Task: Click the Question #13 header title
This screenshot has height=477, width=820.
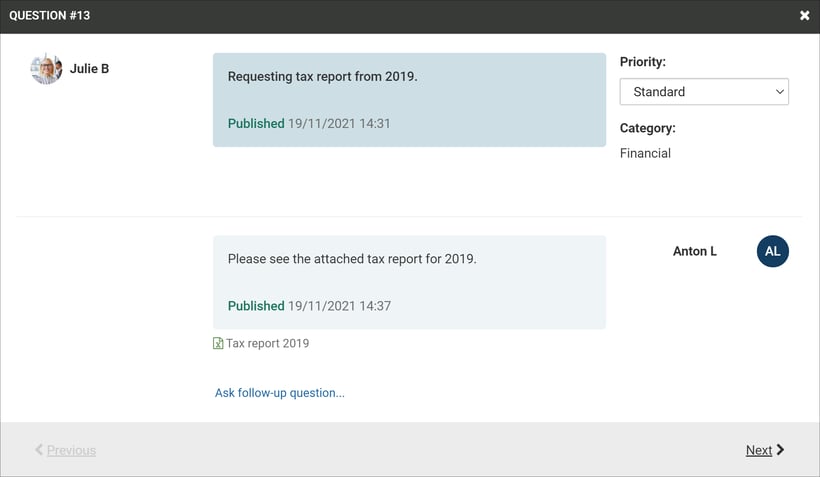Action: pos(50,16)
